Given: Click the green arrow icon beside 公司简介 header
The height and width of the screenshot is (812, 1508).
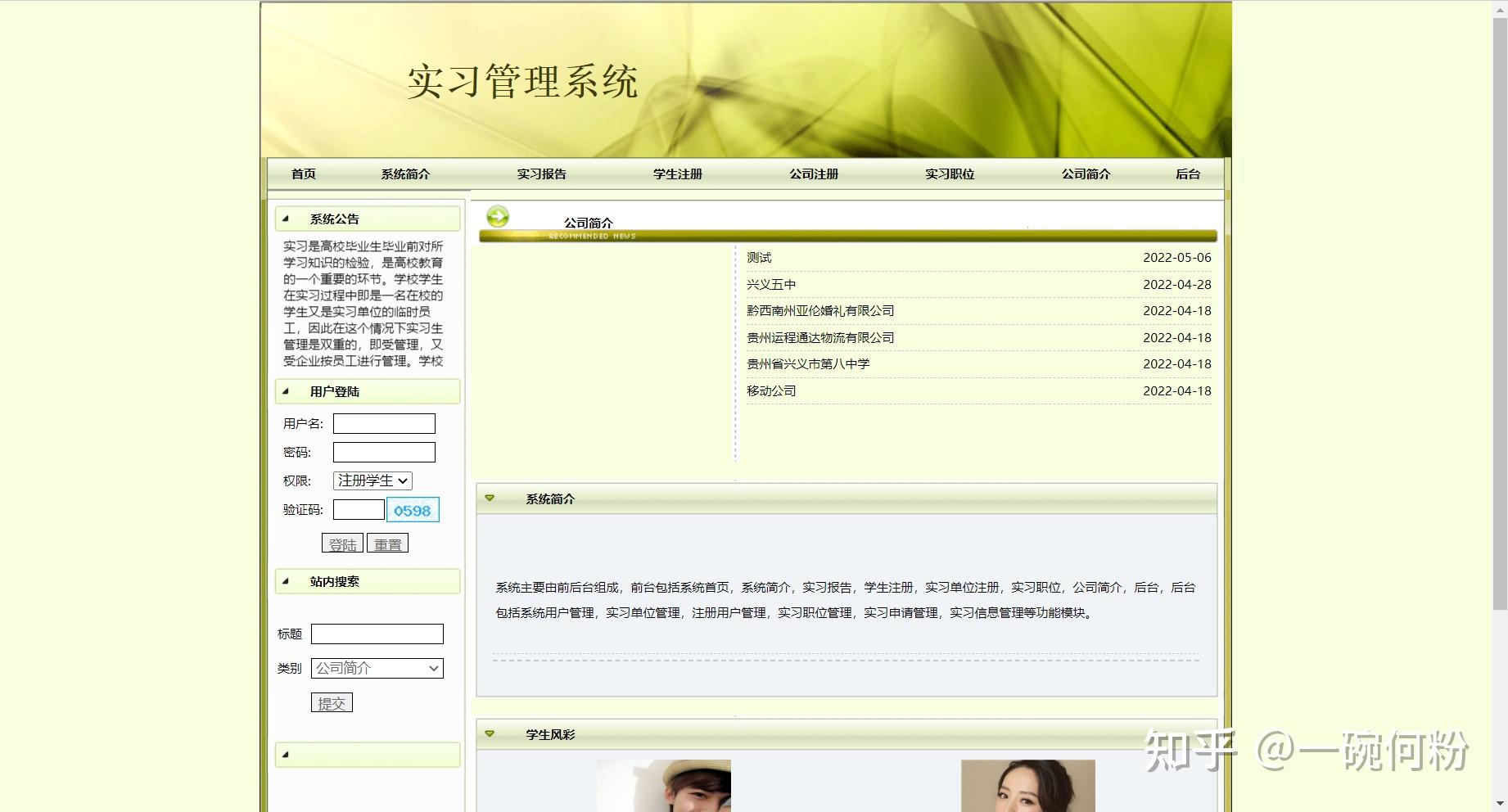Looking at the screenshot, I should pyautogui.click(x=498, y=215).
